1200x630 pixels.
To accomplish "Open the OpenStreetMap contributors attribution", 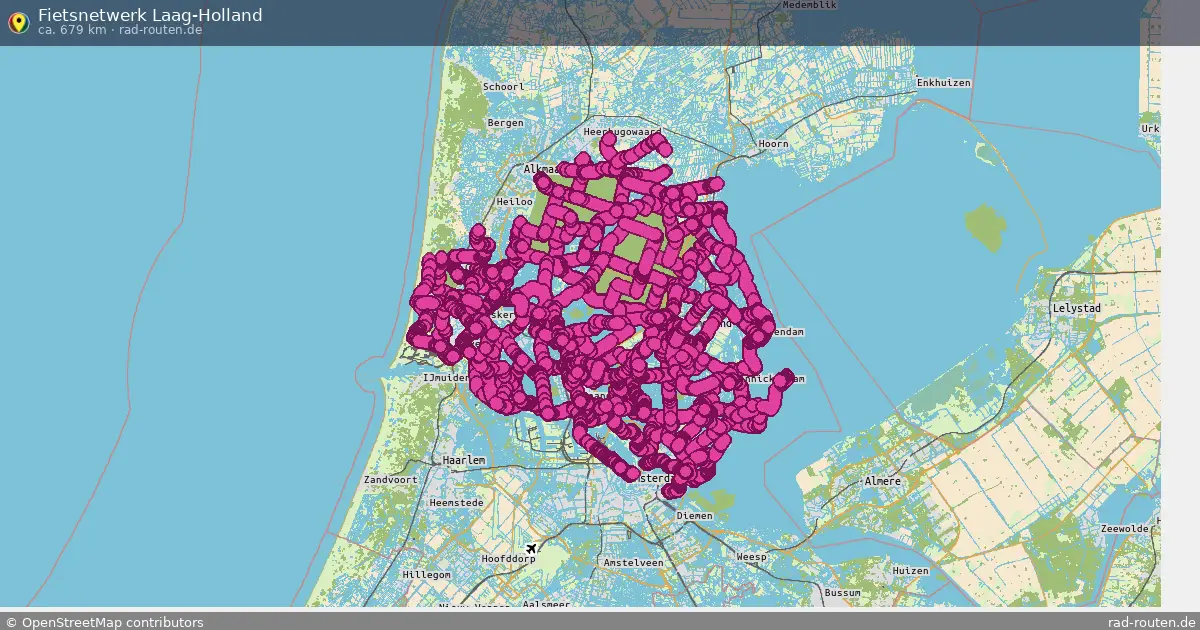I will 104,622.
